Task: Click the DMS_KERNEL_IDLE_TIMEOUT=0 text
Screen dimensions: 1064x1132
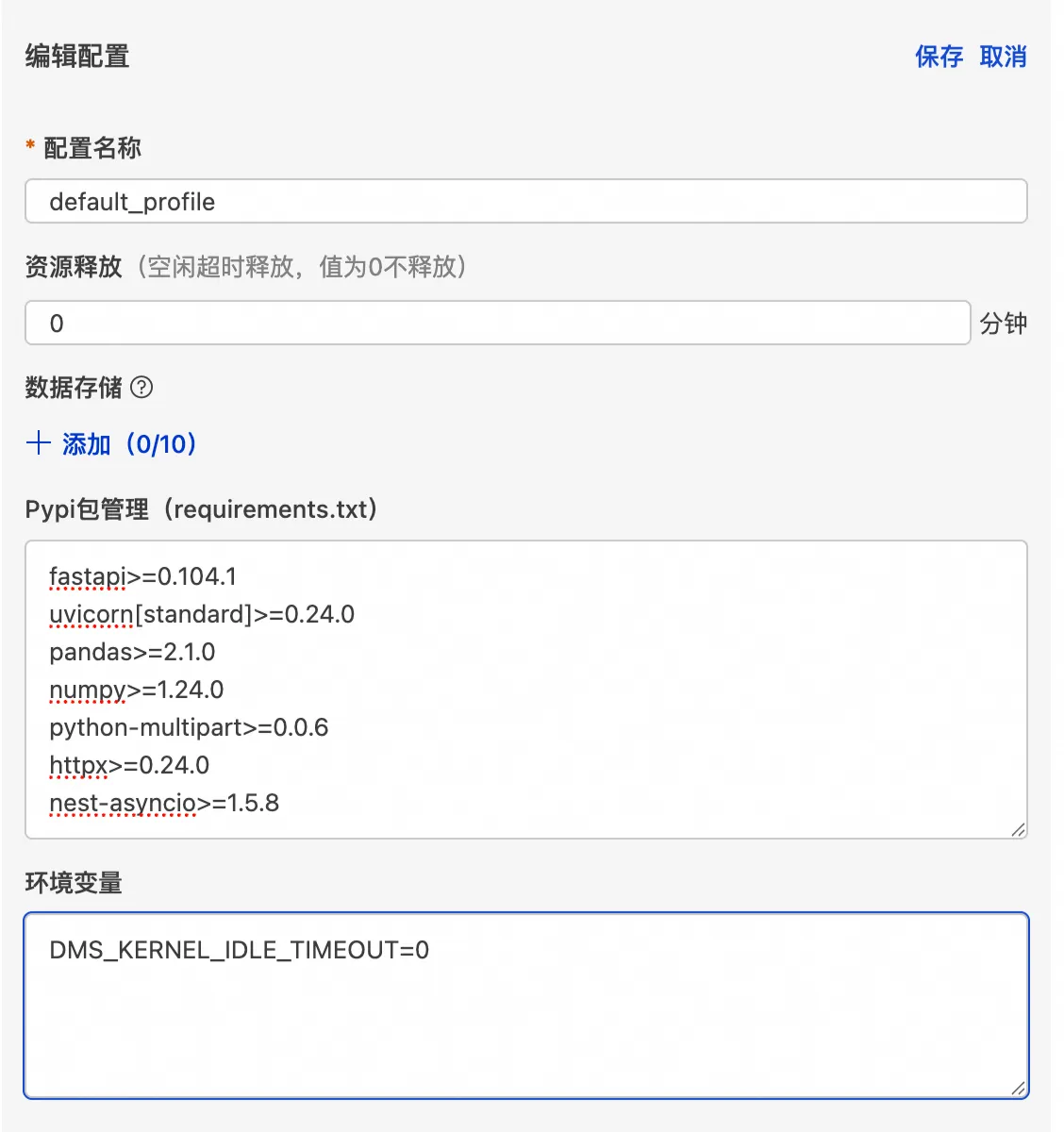Action: (x=239, y=950)
